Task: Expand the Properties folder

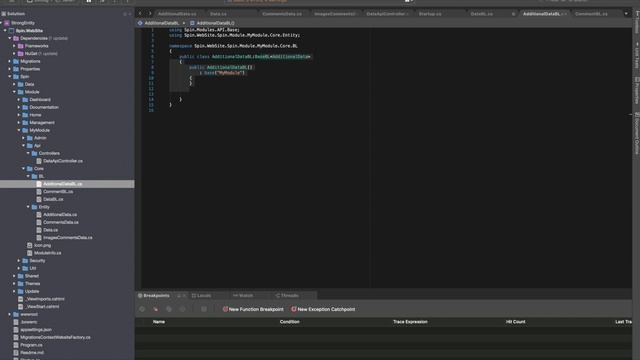Action: 10,69
